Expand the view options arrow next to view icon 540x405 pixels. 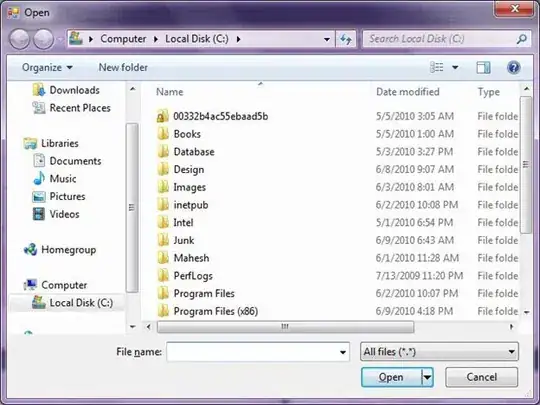coord(455,67)
